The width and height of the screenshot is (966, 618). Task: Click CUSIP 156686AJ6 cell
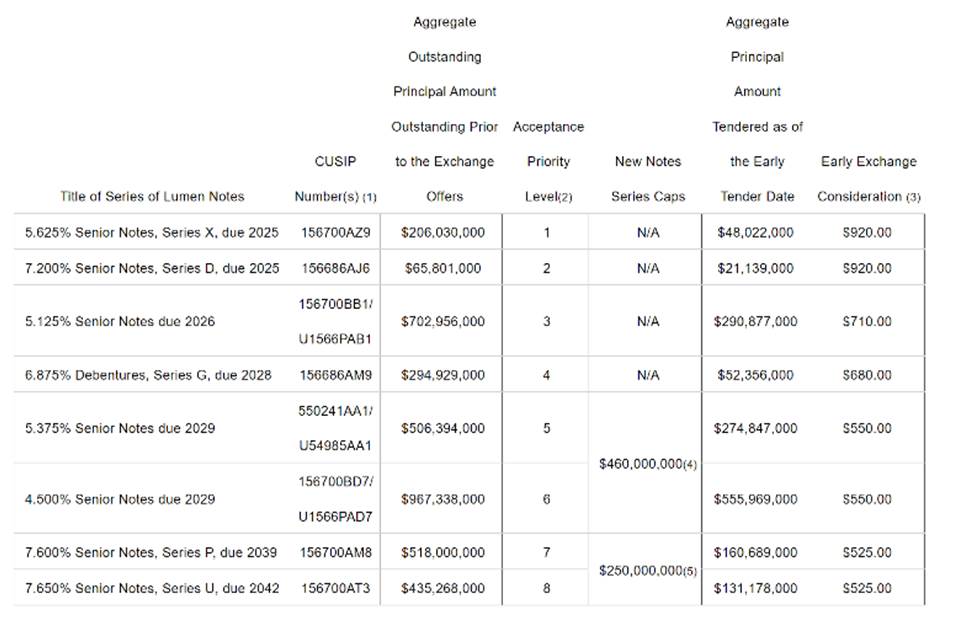[x=336, y=268]
